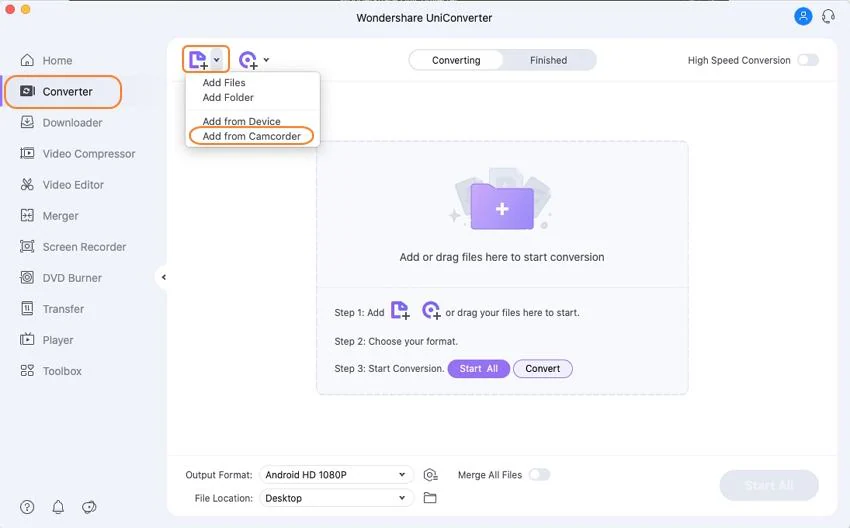Screen dimensions: 850x528
Task: Open the feedback chat icon
Action: pyautogui.click(x=89, y=507)
